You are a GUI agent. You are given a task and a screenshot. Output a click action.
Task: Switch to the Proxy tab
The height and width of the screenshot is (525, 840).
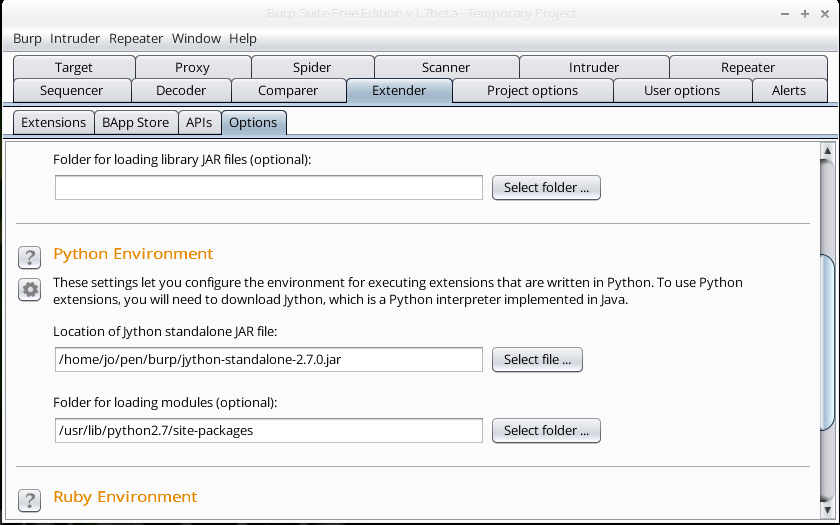pyautogui.click(x=192, y=67)
